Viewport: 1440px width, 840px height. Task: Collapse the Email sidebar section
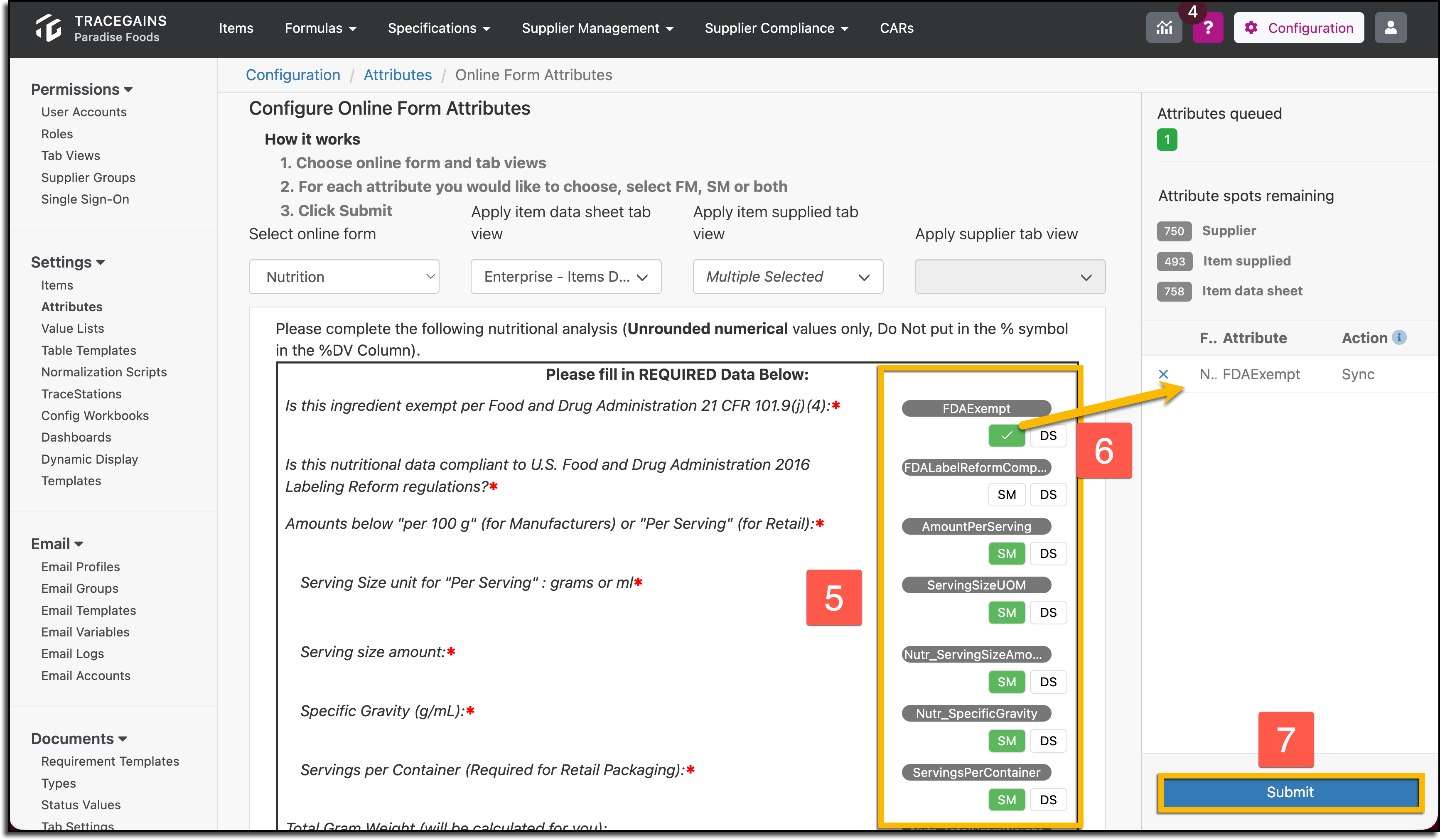click(57, 543)
